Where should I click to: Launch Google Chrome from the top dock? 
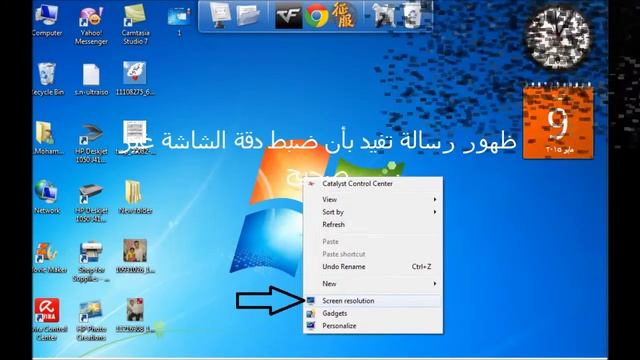click(316, 16)
